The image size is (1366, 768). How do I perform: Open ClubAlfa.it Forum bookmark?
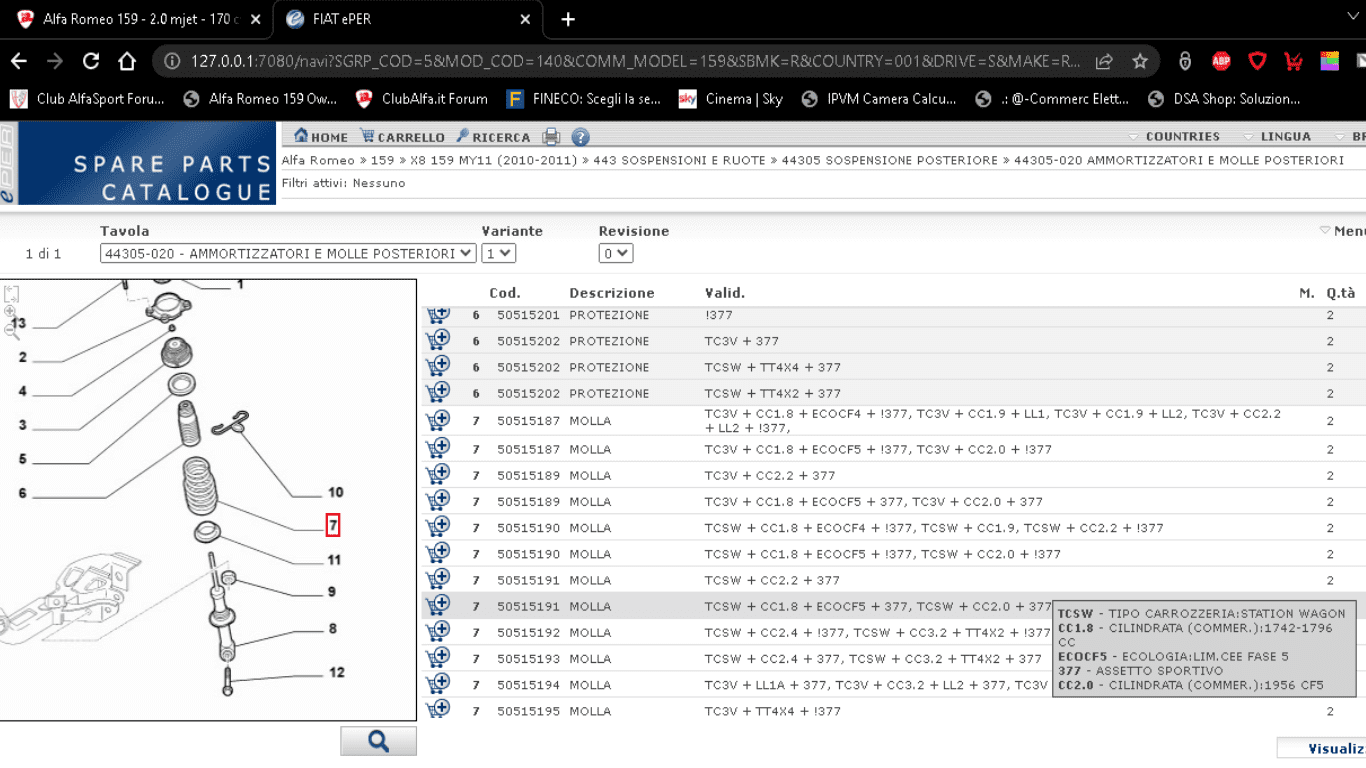[x=421, y=99]
